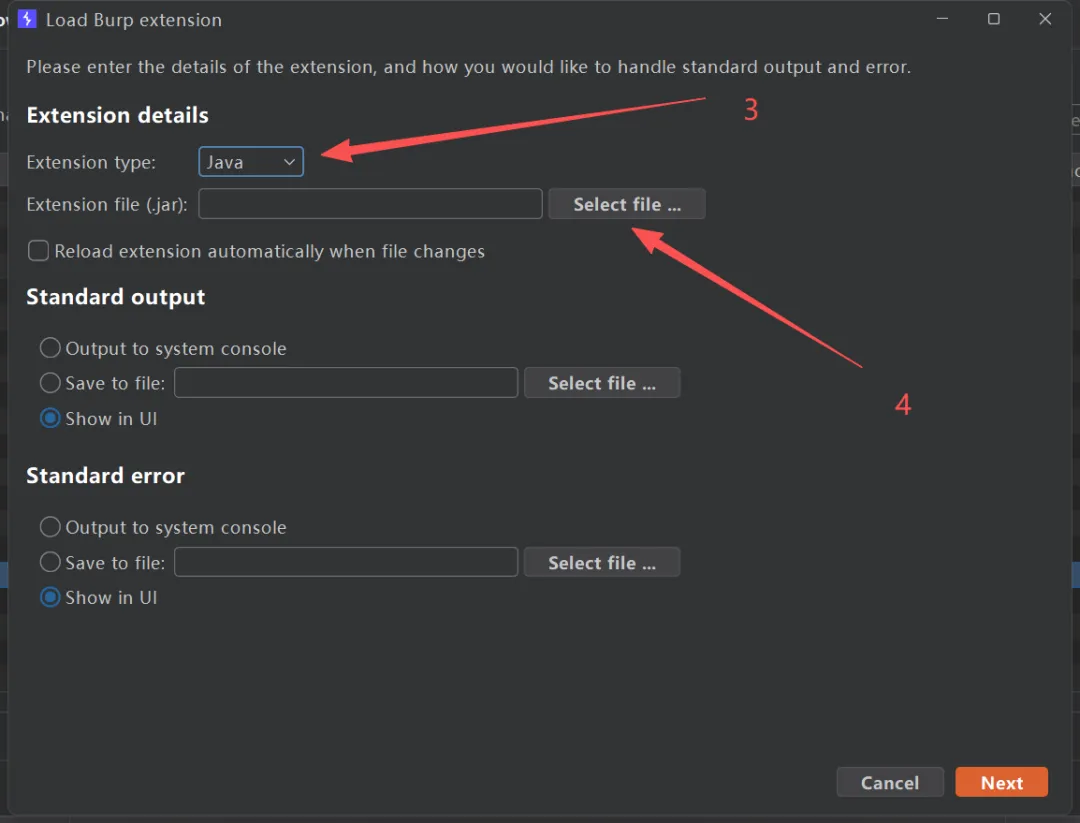Select Standard output 'Show in UI' radio
This screenshot has height=823, width=1080.
tap(50, 419)
